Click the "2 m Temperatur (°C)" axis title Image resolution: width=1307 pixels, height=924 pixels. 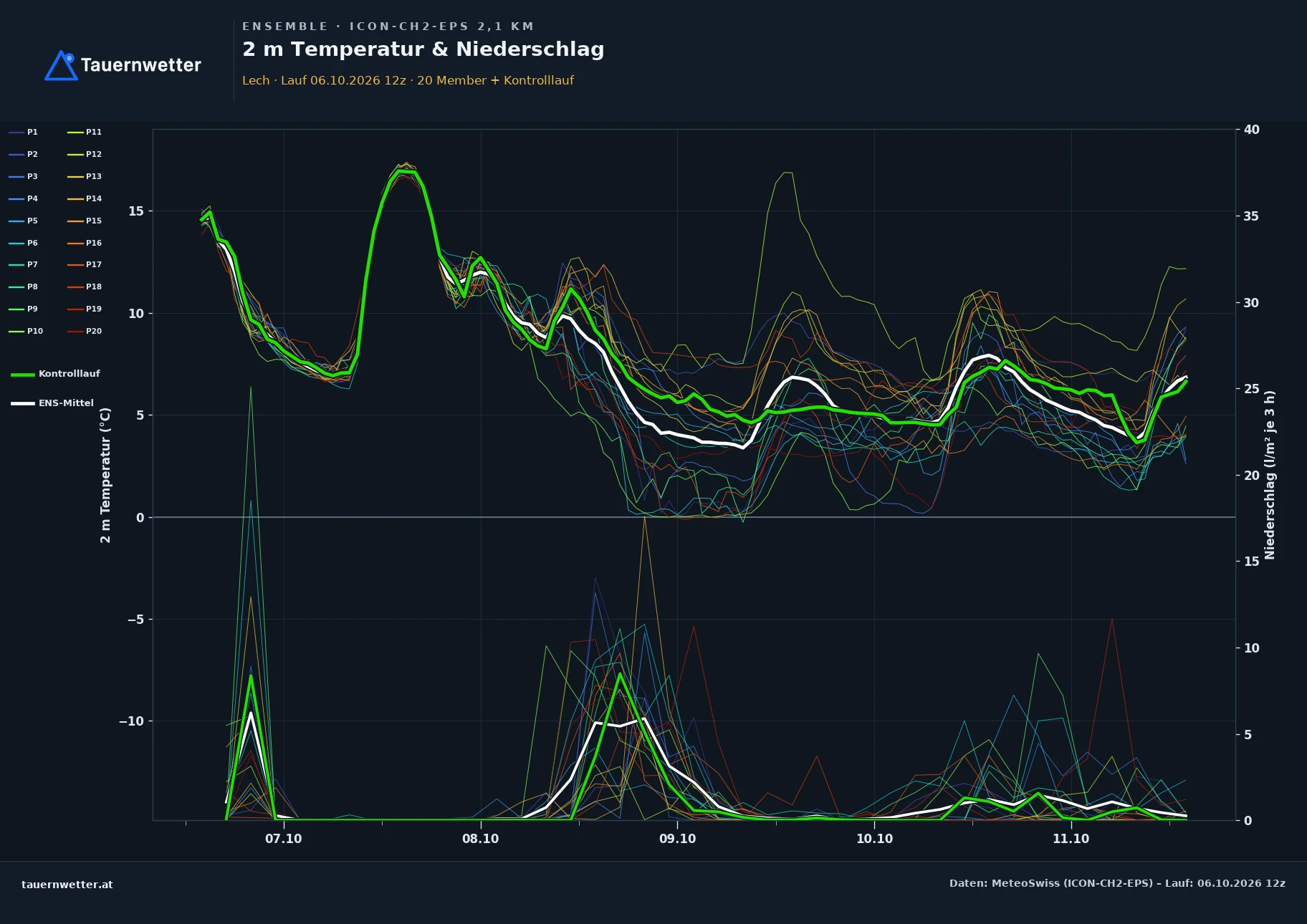click(x=105, y=475)
